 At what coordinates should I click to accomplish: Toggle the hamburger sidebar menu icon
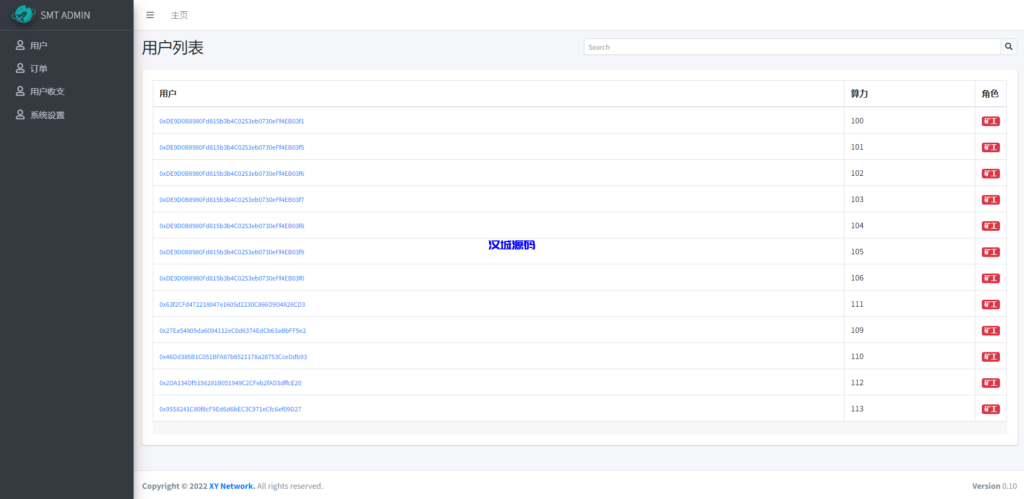point(150,15)
